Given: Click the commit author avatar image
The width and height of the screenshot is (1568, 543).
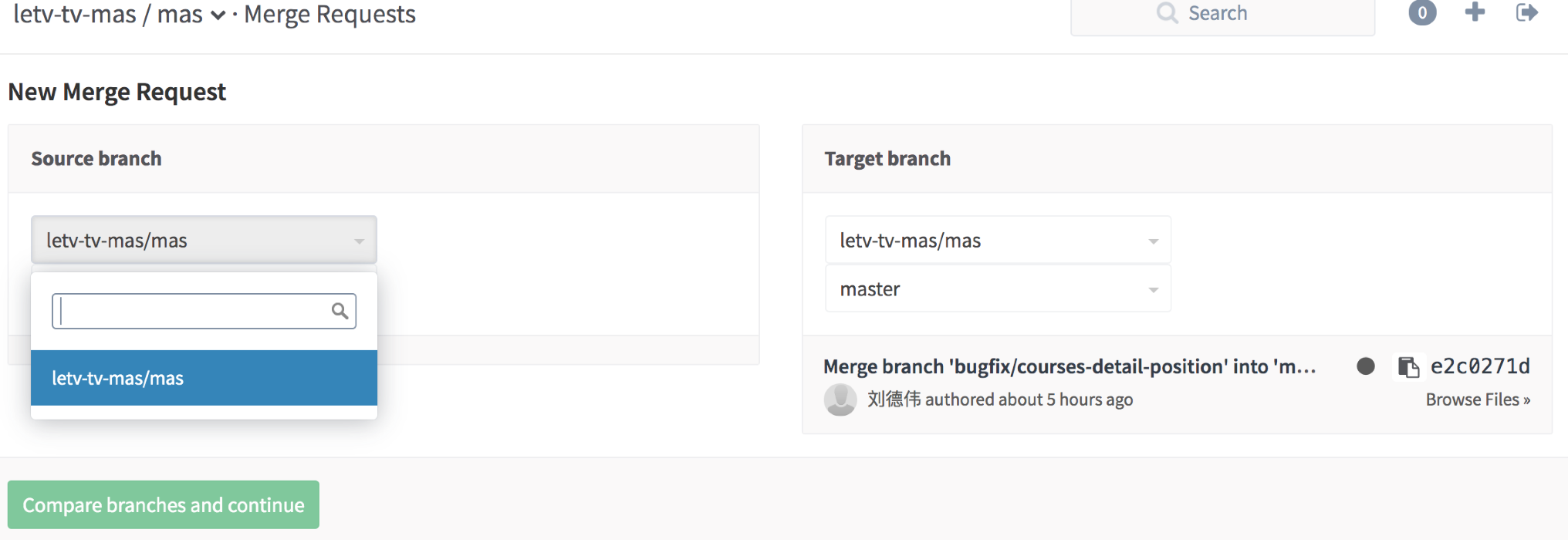Looking at the screenshot, I should (840, 400).
